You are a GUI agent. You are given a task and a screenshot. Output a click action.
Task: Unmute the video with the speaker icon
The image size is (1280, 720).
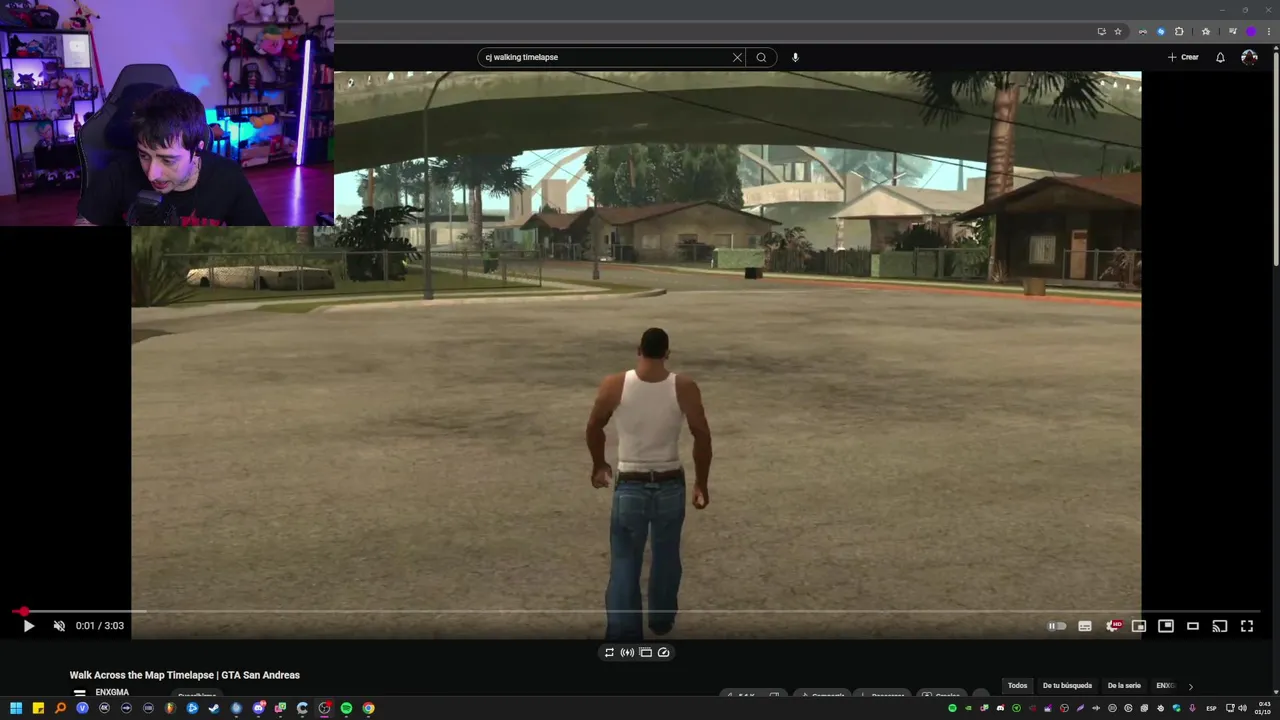pos(59,626)
